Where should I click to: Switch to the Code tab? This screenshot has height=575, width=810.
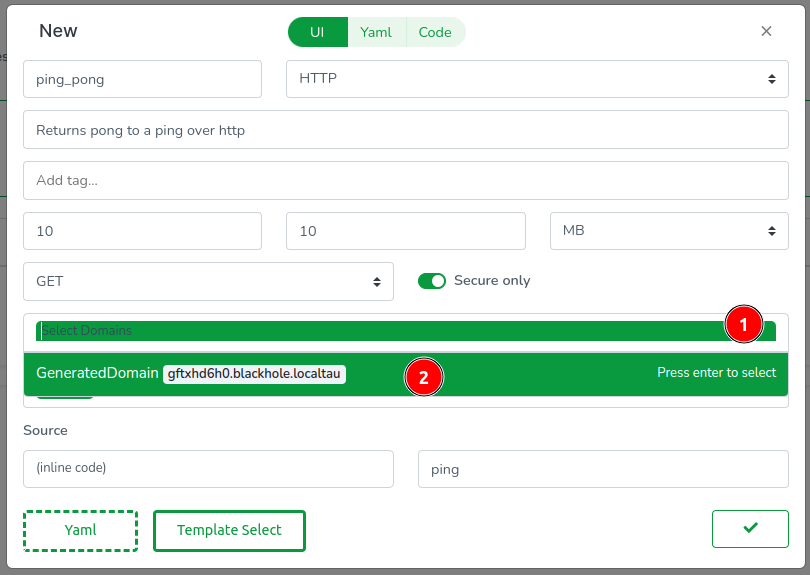click(435, 32)
